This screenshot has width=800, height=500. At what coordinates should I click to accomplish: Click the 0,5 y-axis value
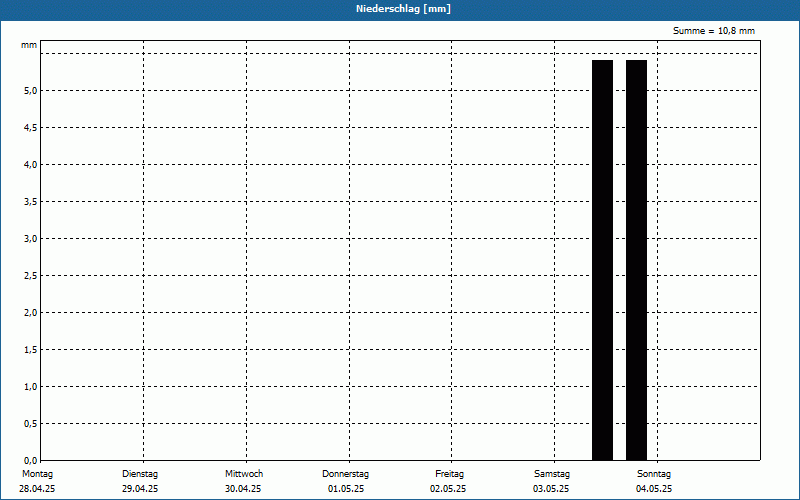tap(31, 423)
